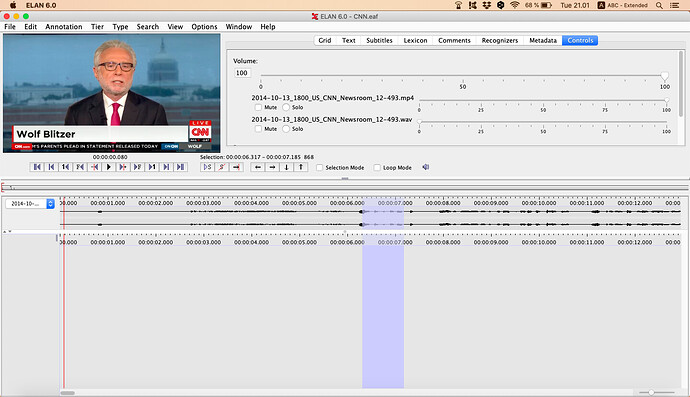The width and height of the screenshot is (690, 397).
Task: Clear the selection icon
Action: (222, 167)
